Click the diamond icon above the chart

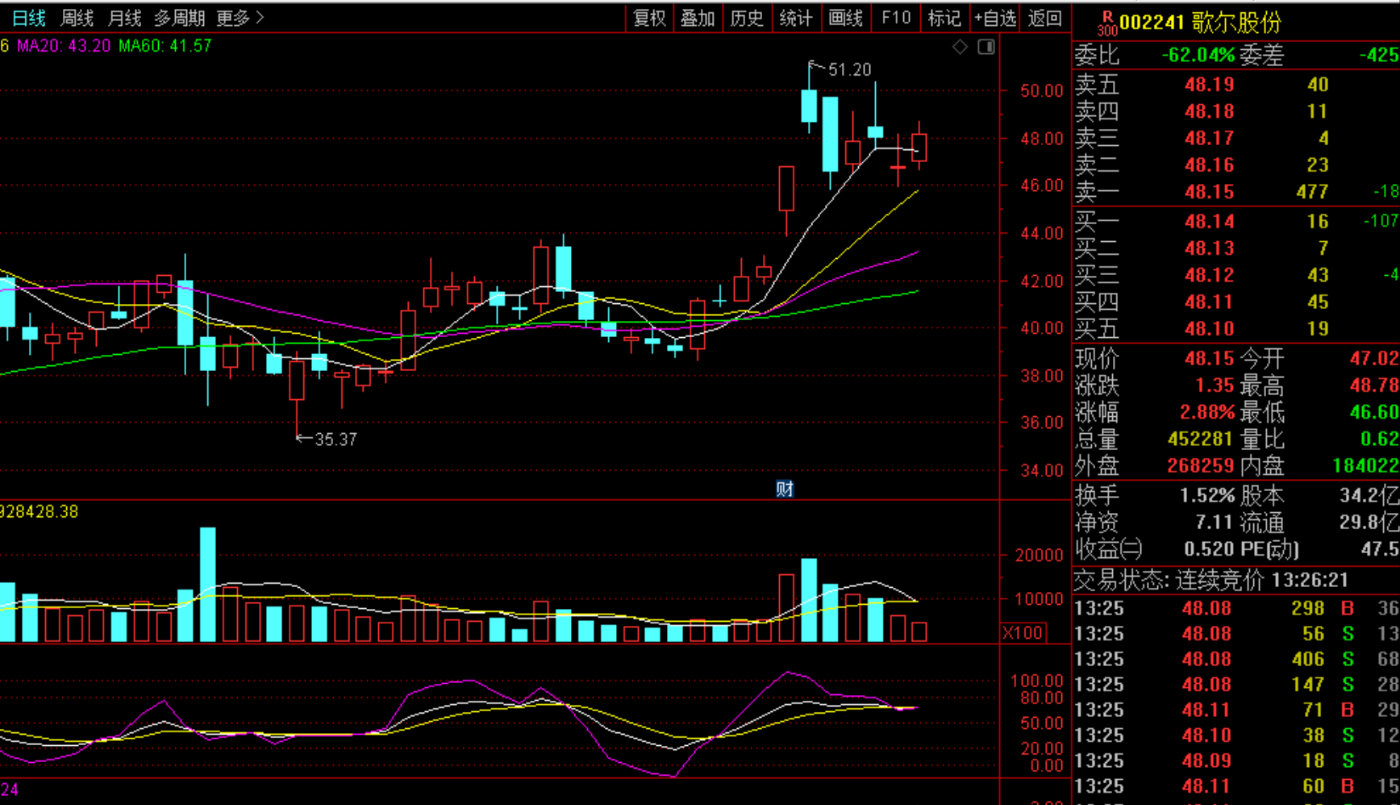pos(960,47)
